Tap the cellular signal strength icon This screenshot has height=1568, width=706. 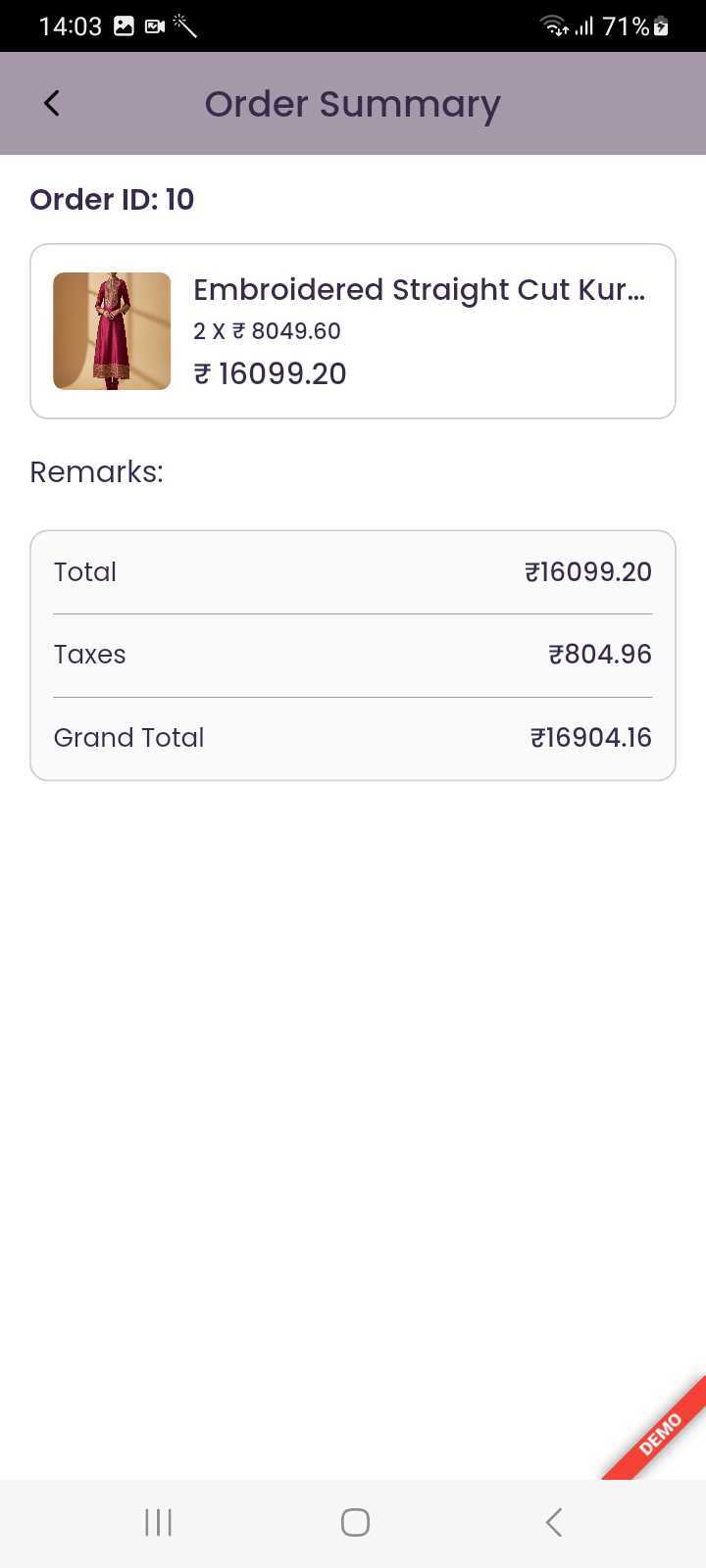tap(584, 26)
